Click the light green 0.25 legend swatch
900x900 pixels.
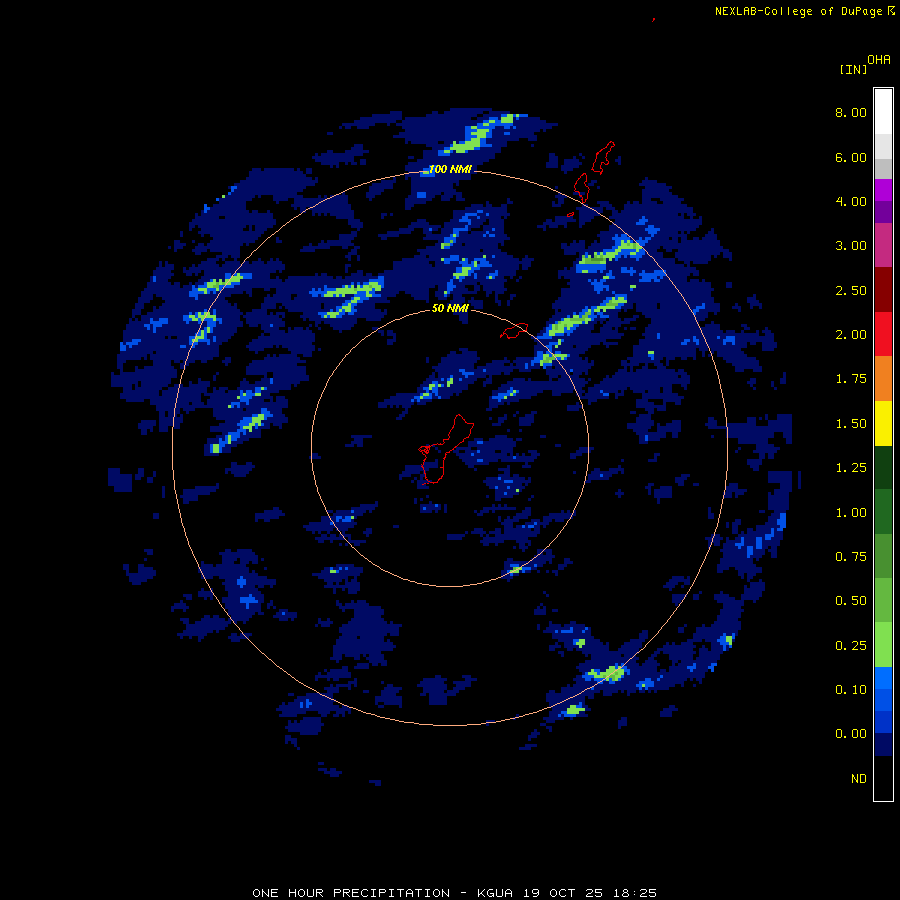(x=883, y=645)
